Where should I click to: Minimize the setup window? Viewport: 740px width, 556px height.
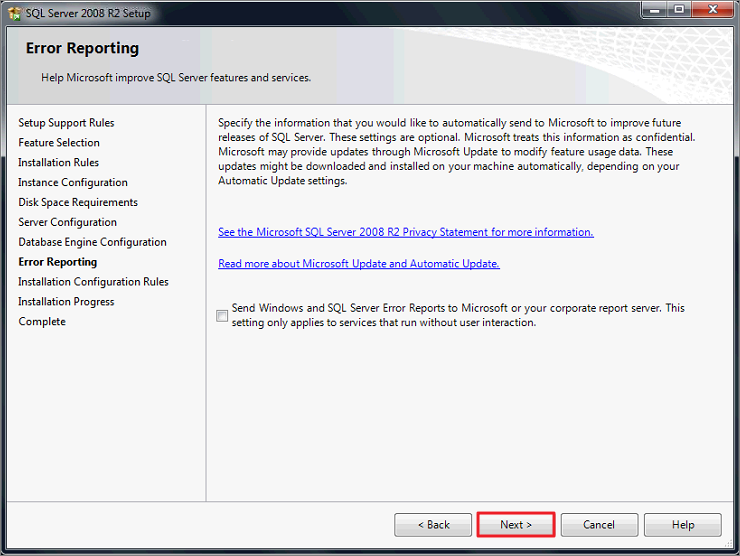pyautogui.click(x=654, y=9)
